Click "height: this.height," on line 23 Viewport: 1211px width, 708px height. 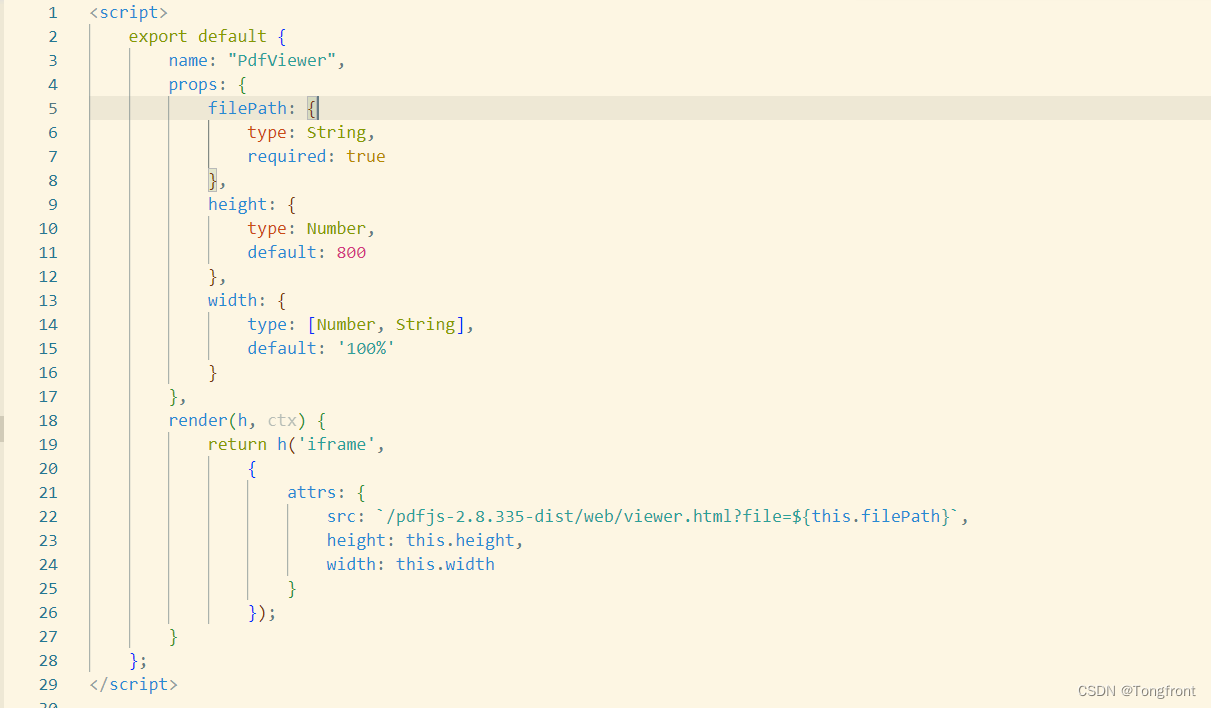click(x=425, y=541)
